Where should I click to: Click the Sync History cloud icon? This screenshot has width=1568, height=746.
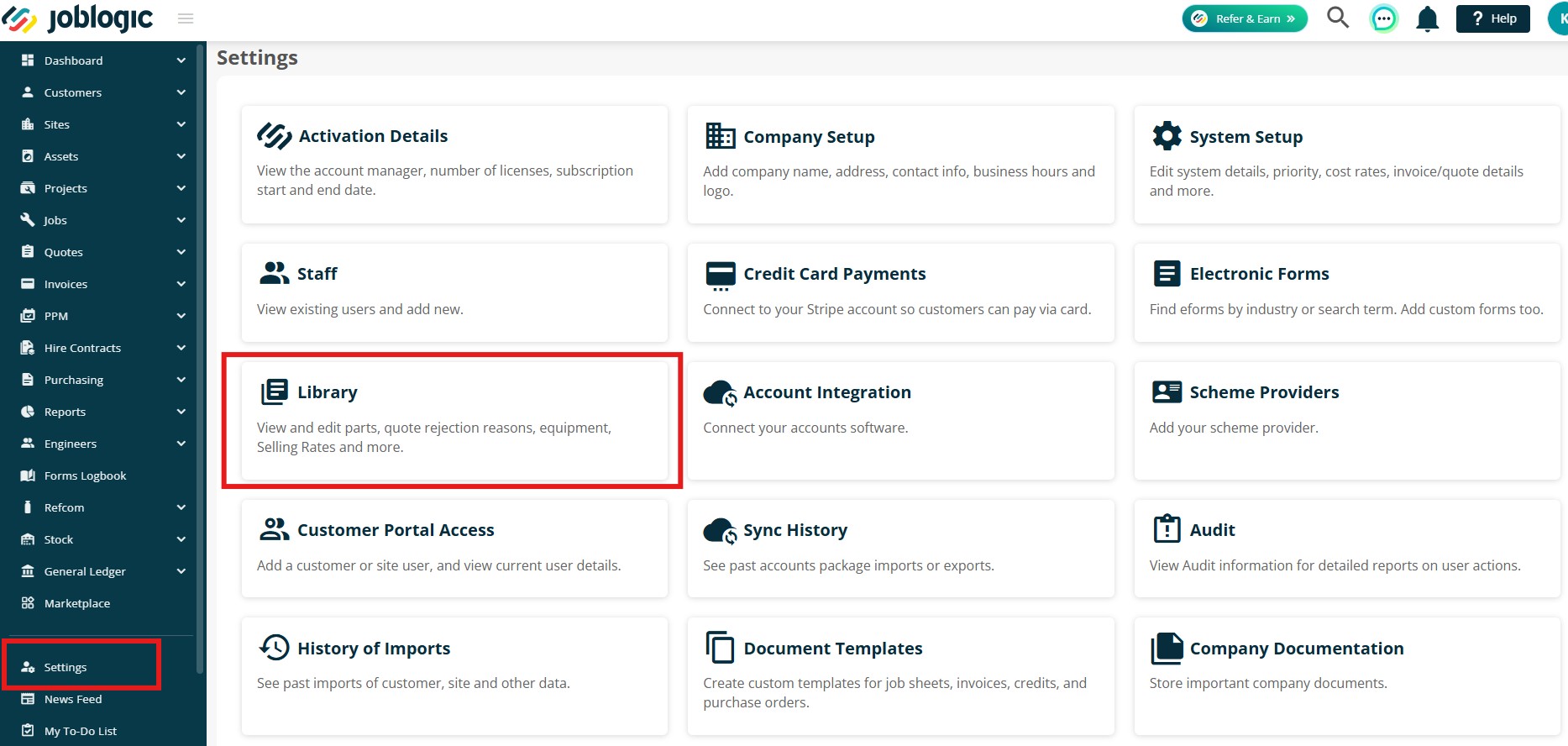pos(720,530)
